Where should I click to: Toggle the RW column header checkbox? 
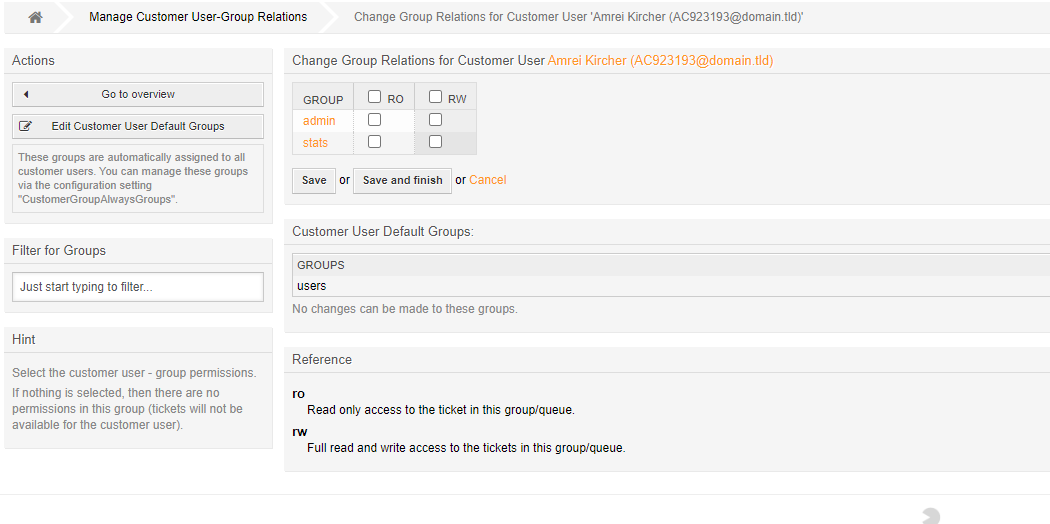[435, 98]
